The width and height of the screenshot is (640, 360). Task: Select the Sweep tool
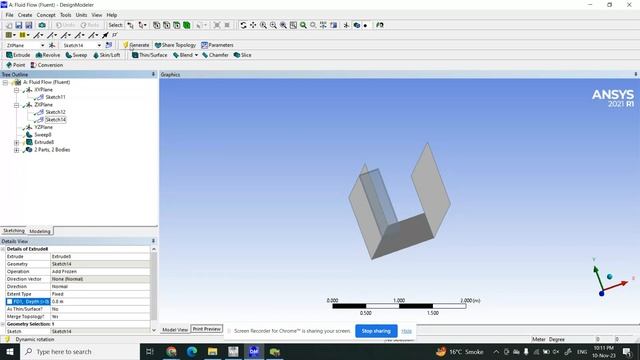[x=76, y=55]
